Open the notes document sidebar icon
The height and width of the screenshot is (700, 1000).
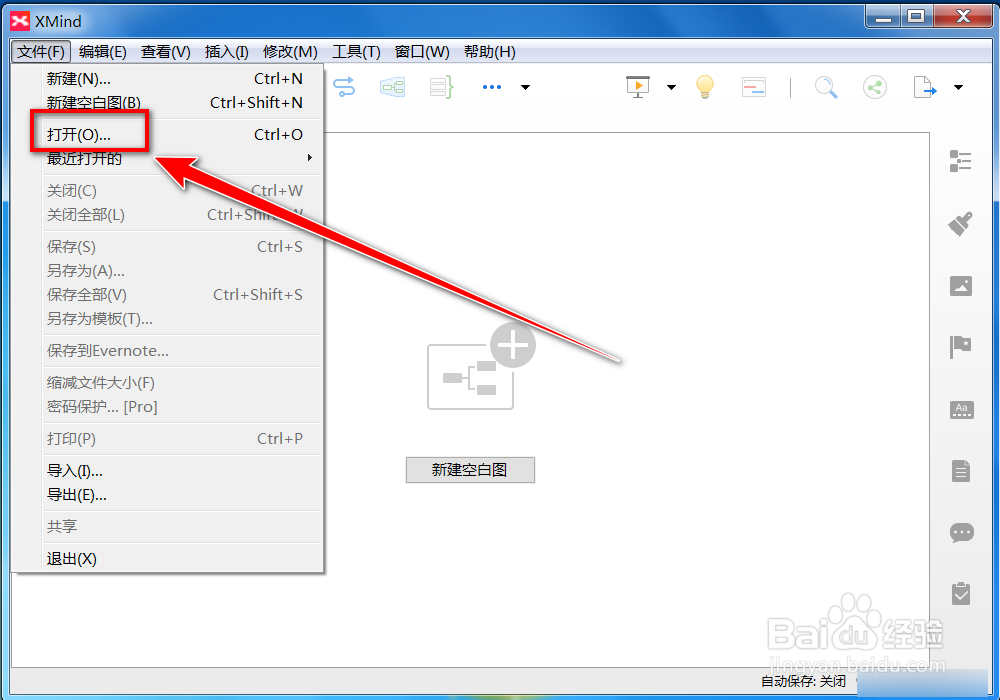pos(961,471)
